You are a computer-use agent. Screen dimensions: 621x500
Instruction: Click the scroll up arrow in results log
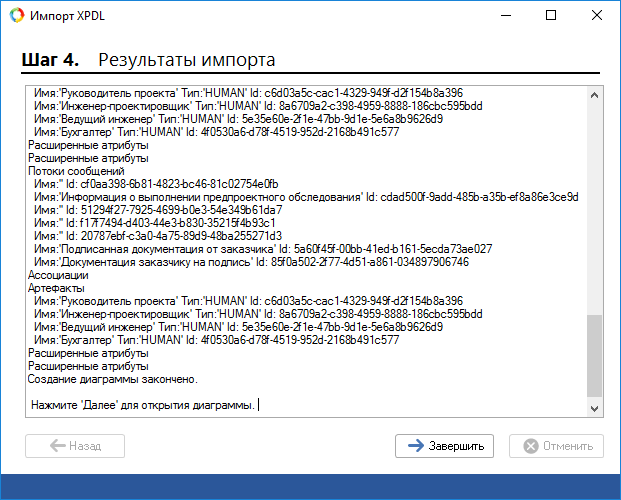(x=594, y=95)
